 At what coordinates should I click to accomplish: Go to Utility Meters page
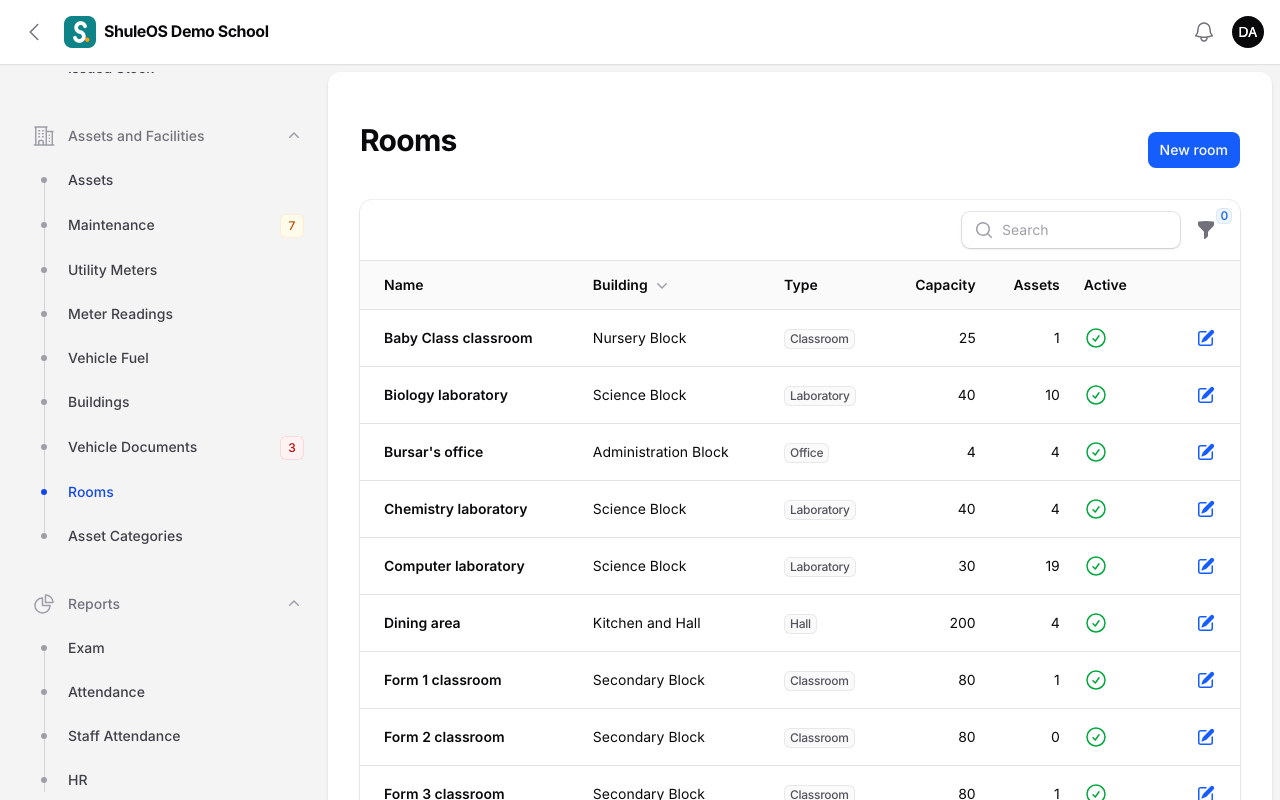112,270
